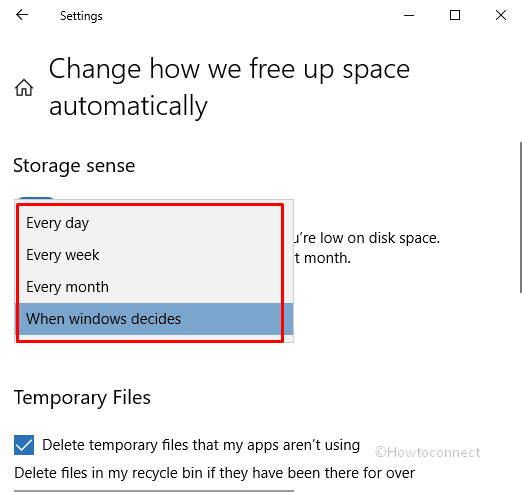This screenshot has height=492, width=522.
Task: Click the Delete temporary files label text
Action: tap(201, 445)
